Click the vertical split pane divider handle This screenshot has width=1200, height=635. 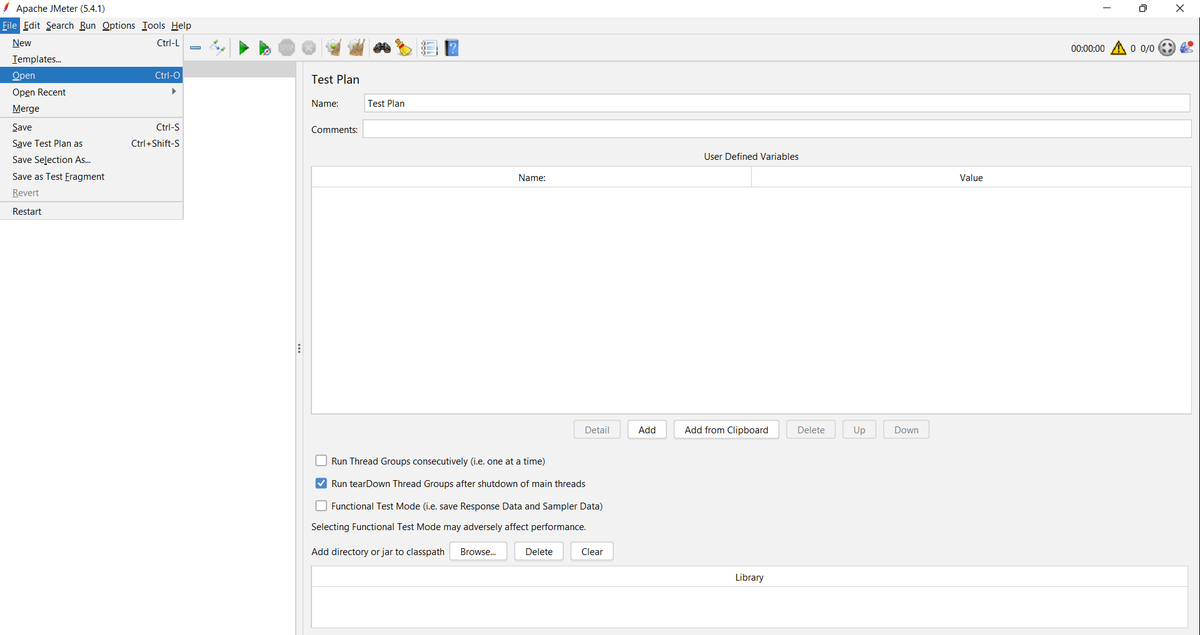coord(299,348)
